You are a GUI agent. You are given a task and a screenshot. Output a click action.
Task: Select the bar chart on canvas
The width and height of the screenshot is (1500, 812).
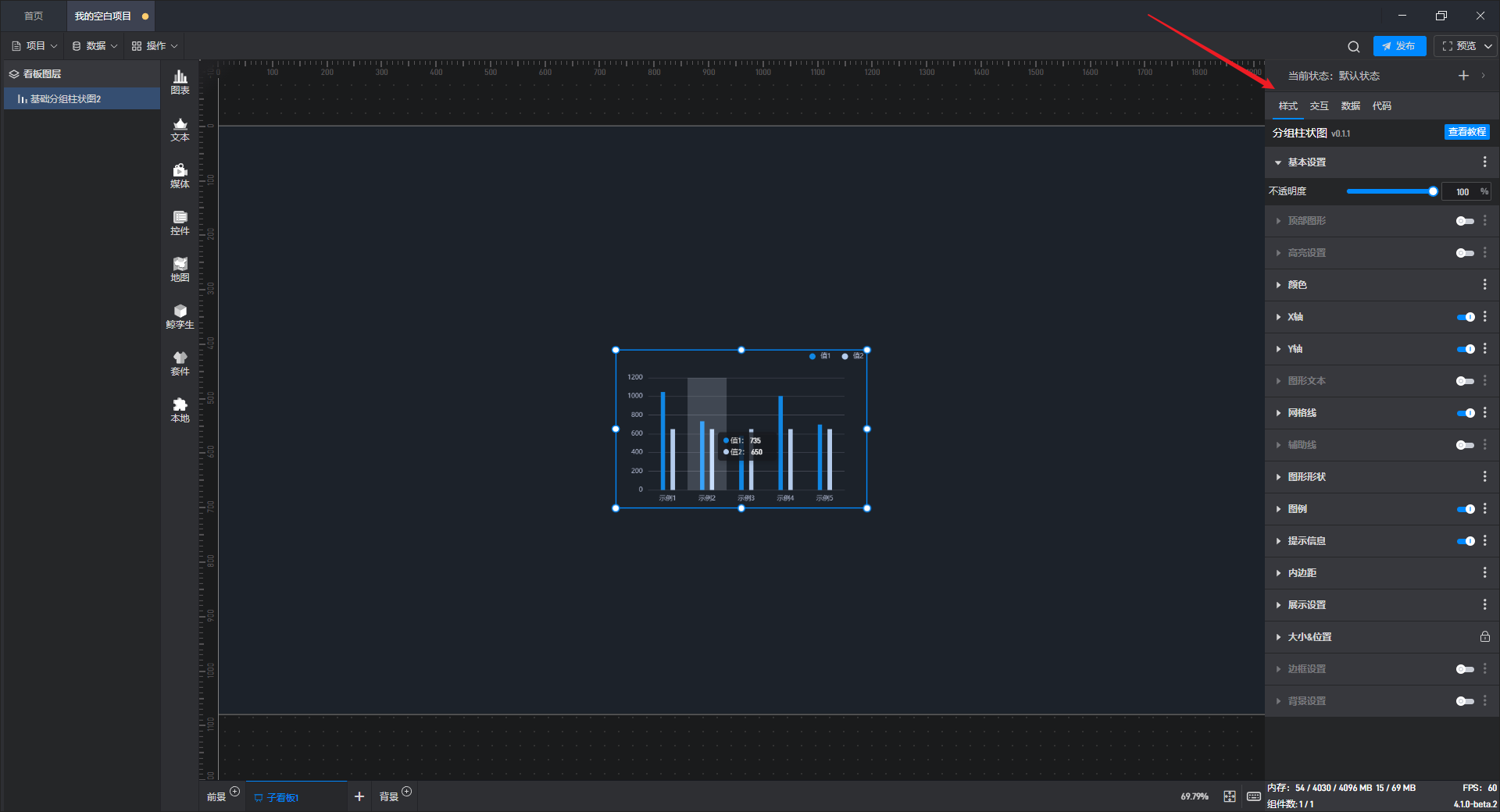click(x=741, y=429)
